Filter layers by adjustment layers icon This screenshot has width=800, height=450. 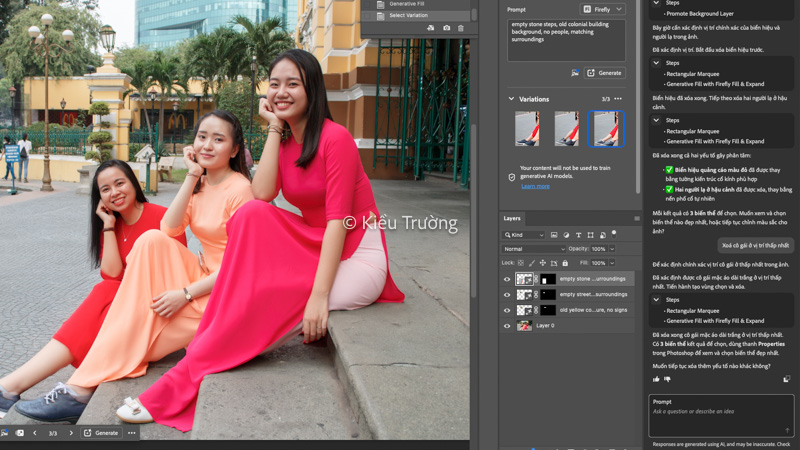566,235
